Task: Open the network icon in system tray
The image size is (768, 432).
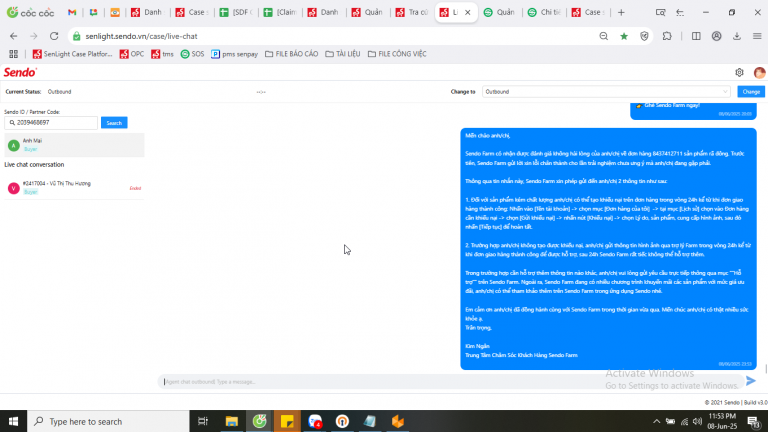Action: (684, 421)
